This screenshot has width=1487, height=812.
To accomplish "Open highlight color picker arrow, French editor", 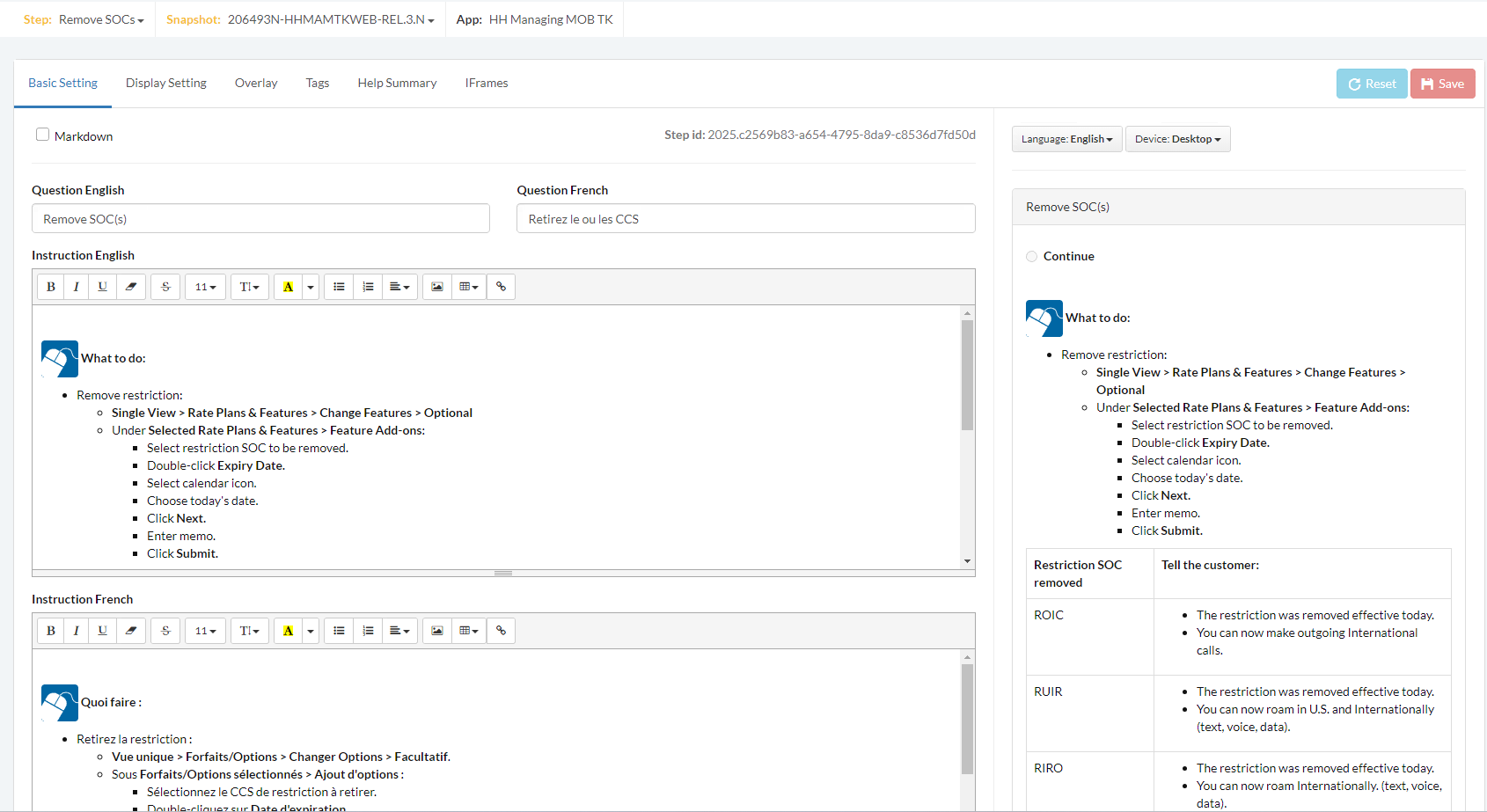I will (x=311, y=631).
